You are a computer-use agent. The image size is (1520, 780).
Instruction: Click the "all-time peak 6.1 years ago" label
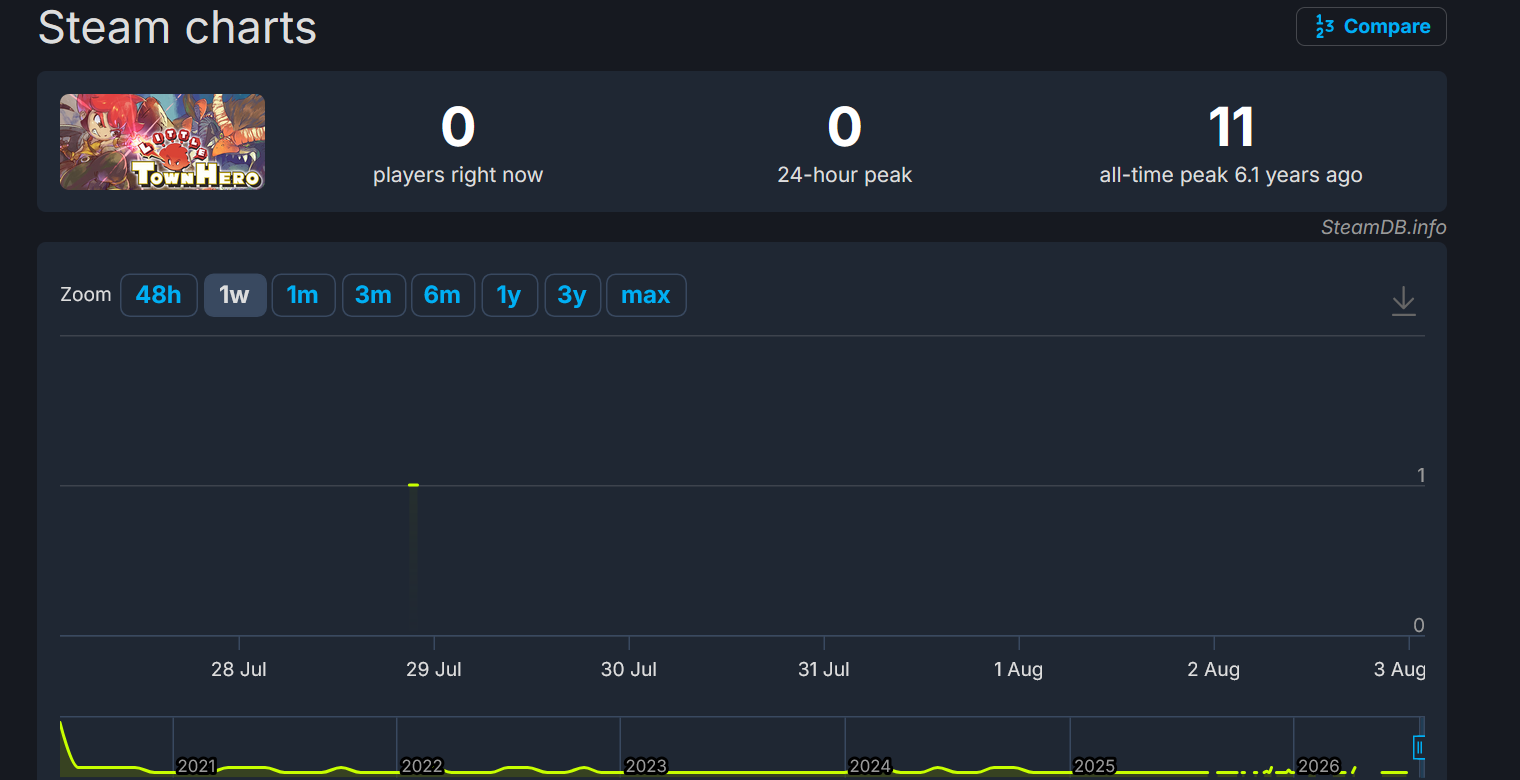(1231, 175)
